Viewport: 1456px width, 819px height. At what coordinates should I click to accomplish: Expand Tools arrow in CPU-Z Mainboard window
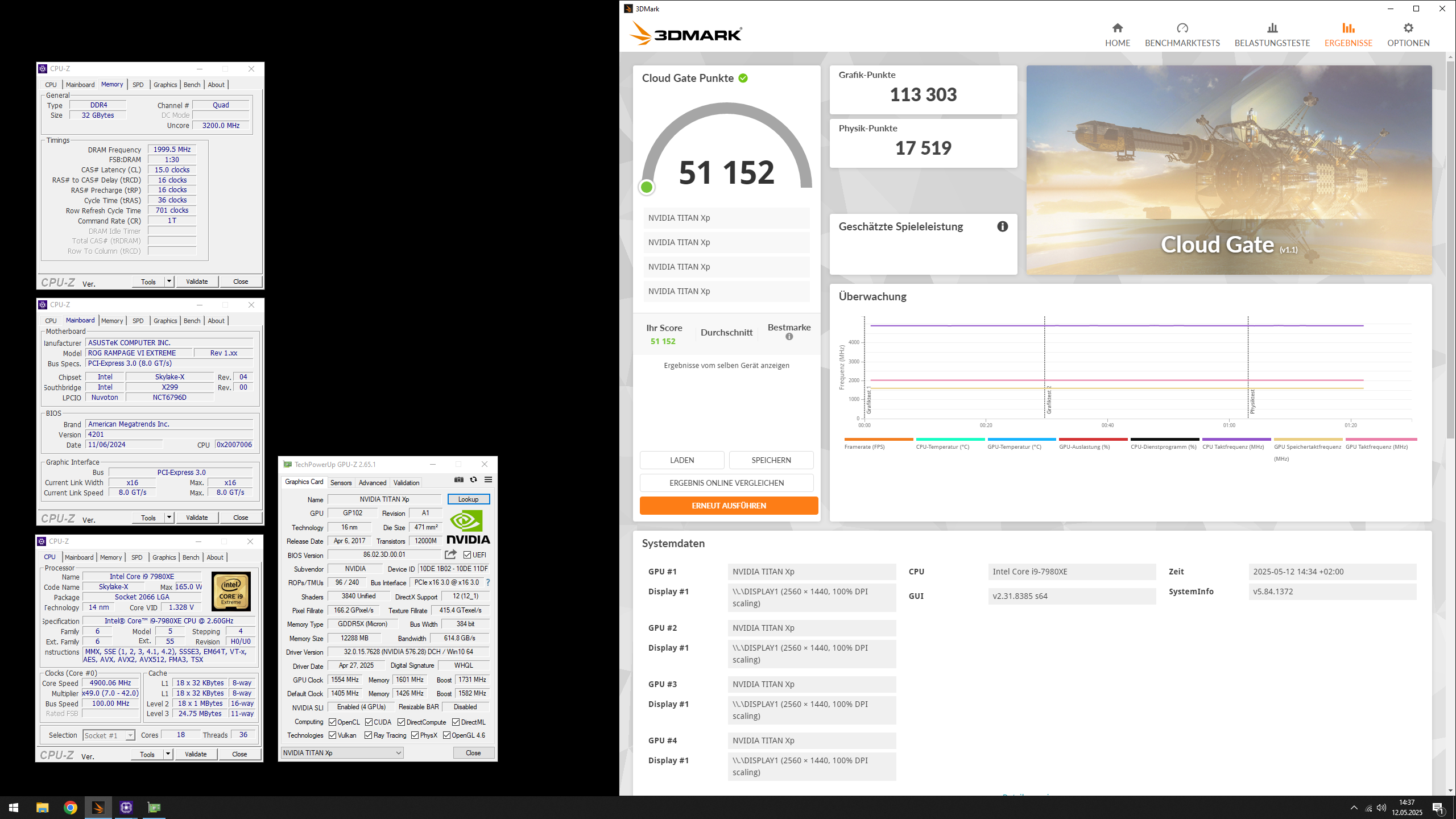[x=169, y=518]
